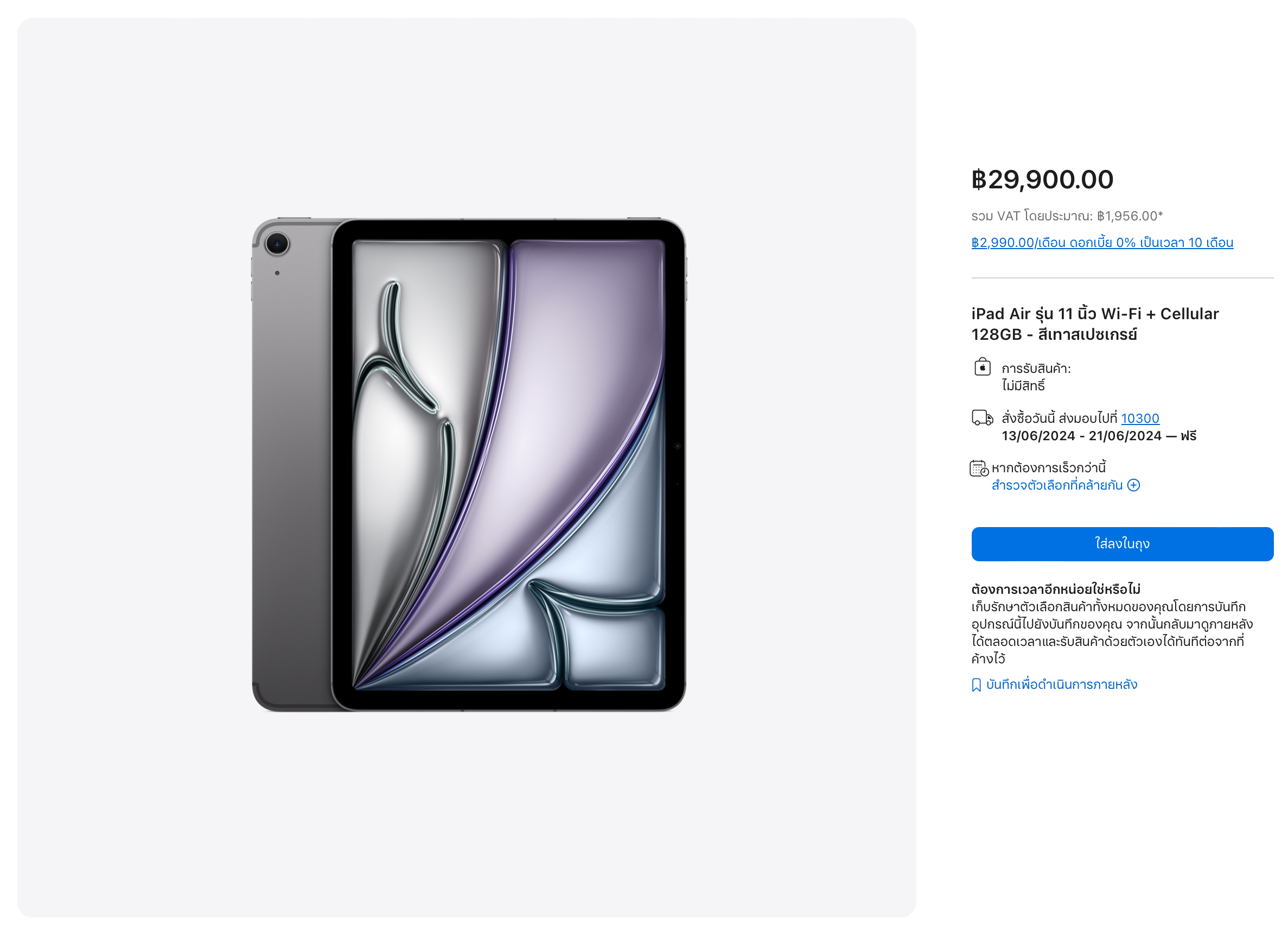The image size is (1288, 938).
Task: Expand the plus circle beside similar options
Action: 1133,485
